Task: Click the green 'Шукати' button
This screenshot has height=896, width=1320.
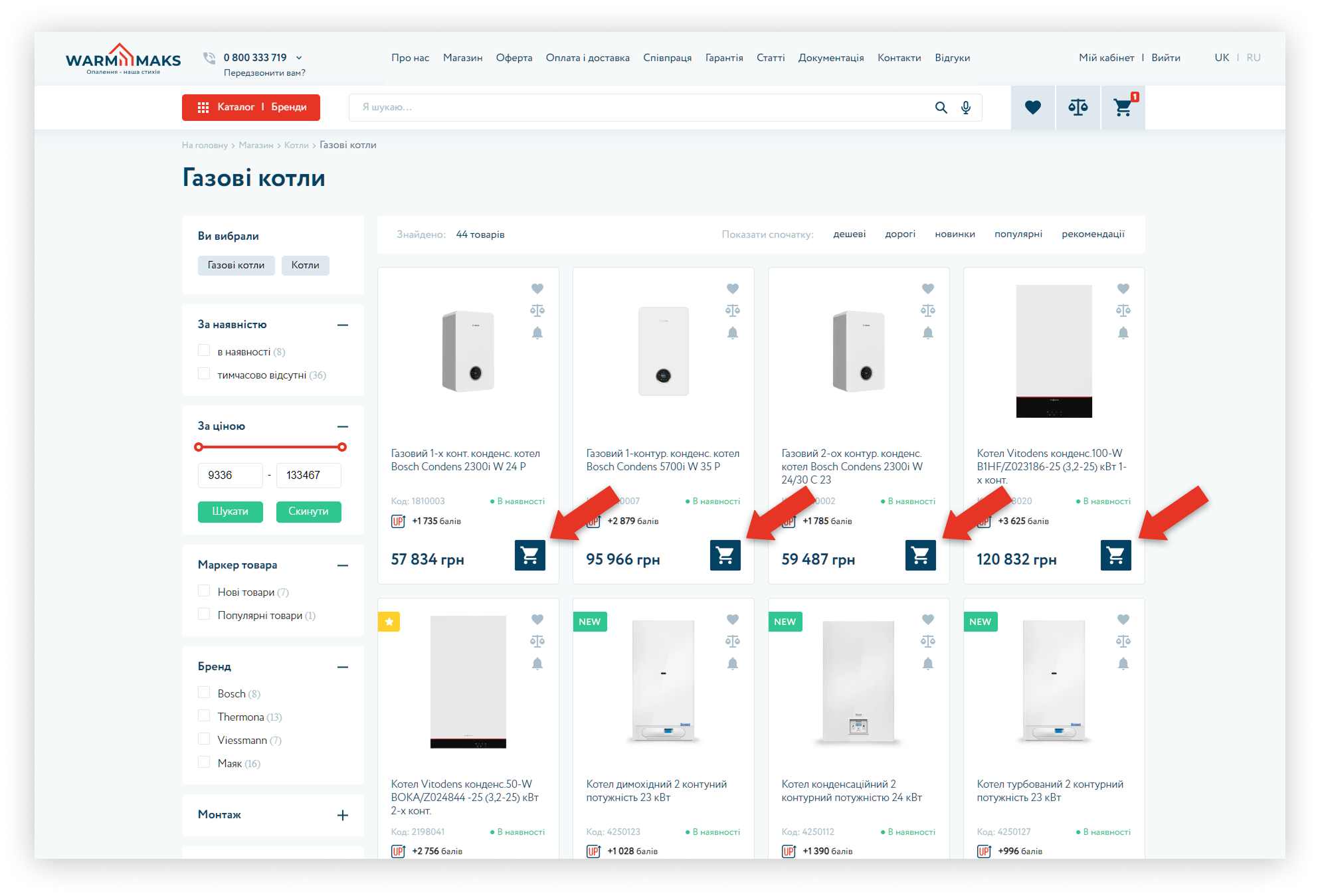Action: click(230, 511)
